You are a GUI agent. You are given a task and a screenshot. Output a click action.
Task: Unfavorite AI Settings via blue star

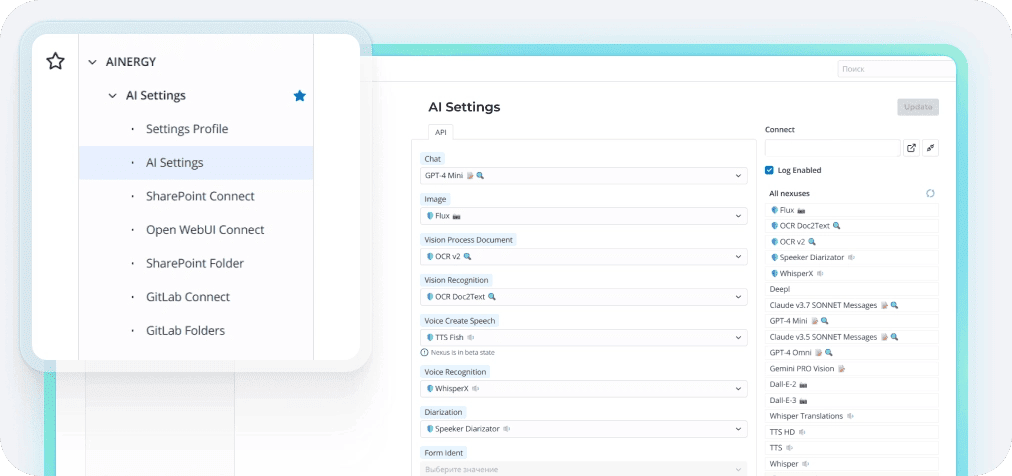[x=299, y=95]
